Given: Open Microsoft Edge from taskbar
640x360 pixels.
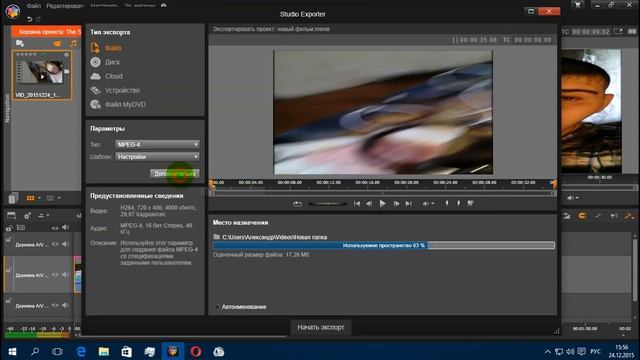Looking at the screenshot, I should 81,351.
